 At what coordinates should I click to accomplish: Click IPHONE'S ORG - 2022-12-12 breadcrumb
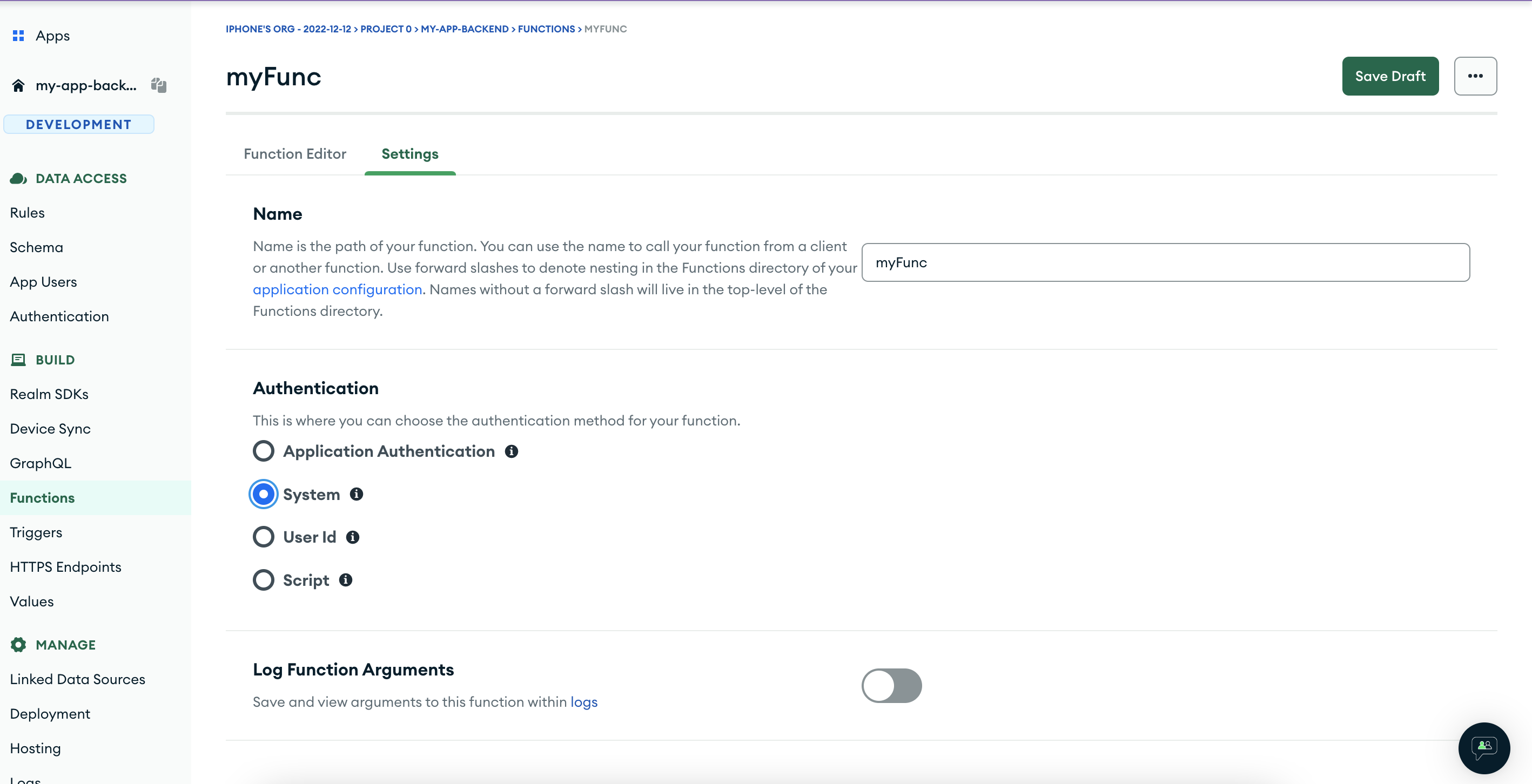point(288,29)
